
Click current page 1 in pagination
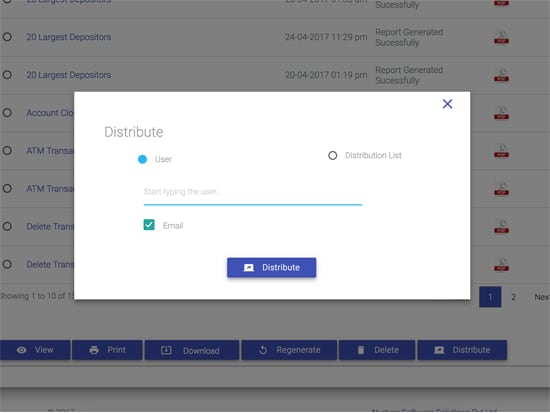point(490,297)
